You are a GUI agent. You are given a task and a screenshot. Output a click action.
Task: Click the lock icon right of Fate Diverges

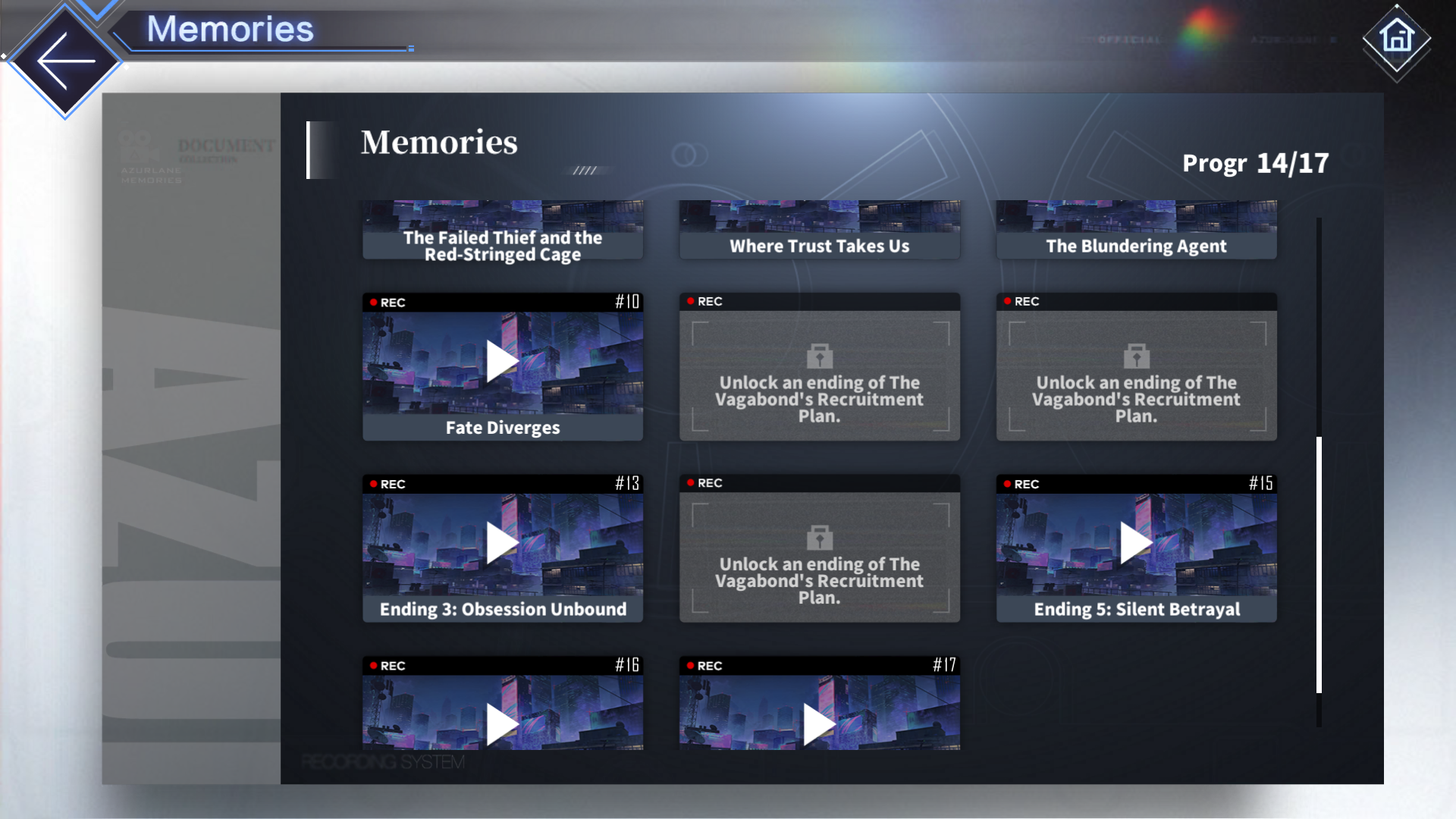pyautogui.click(x=819, y=356)
